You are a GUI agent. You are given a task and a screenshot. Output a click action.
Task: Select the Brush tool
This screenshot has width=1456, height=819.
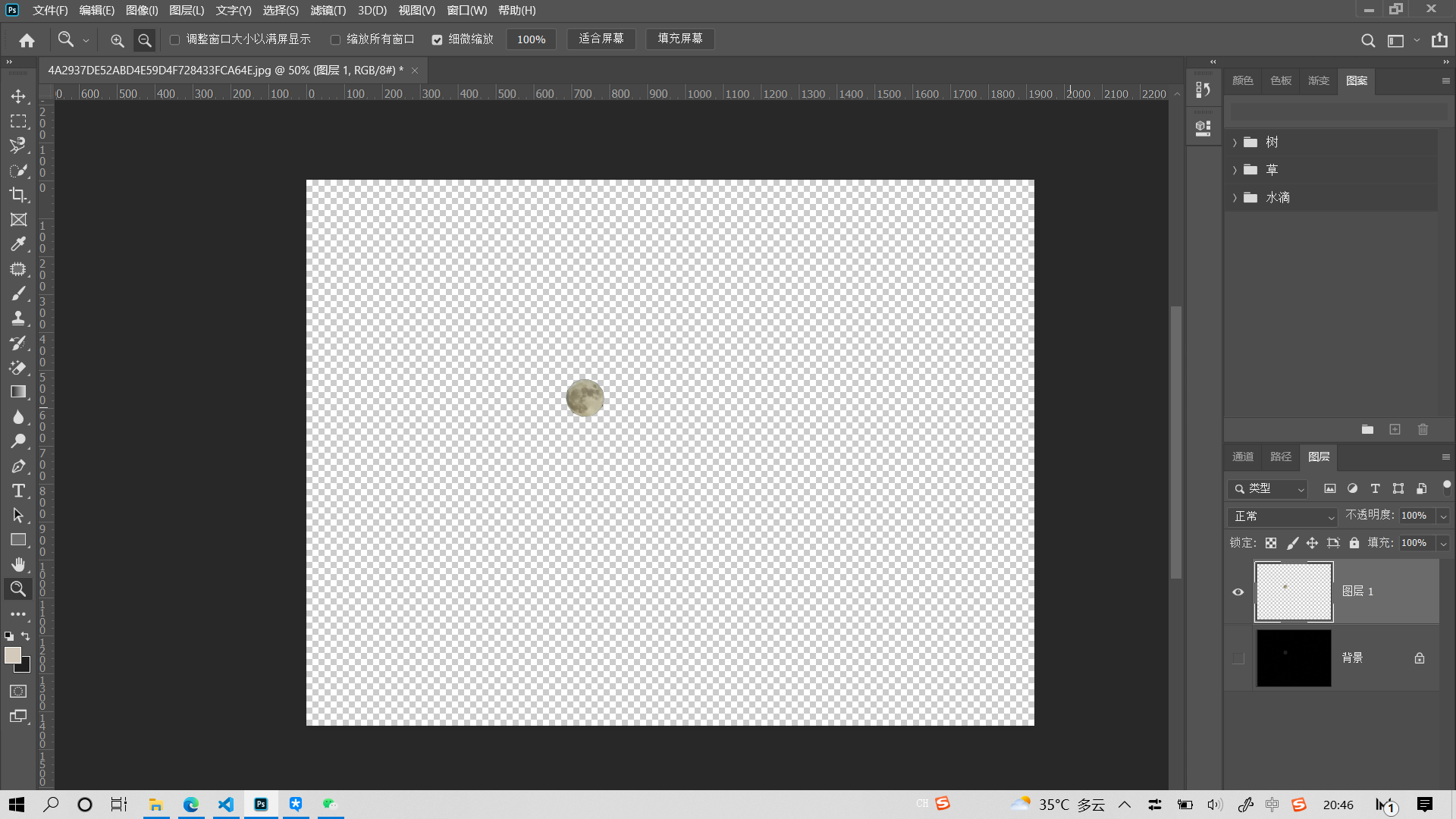click(18, 293)
